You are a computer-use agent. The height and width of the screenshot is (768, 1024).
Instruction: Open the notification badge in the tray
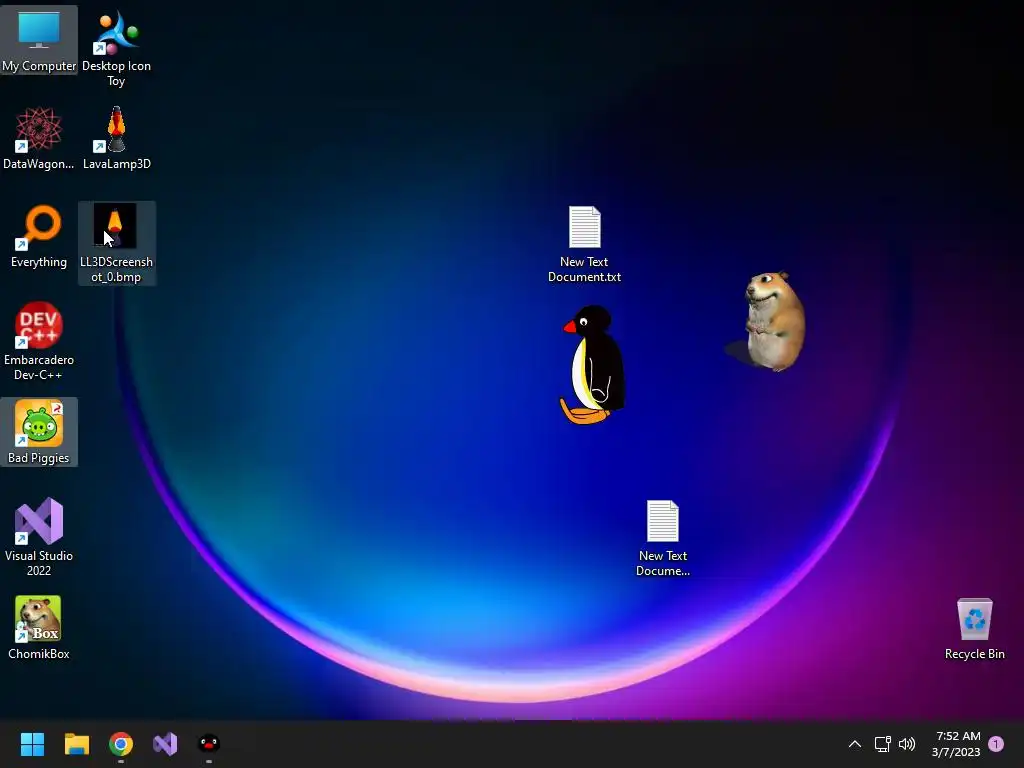tap(996, 744)
